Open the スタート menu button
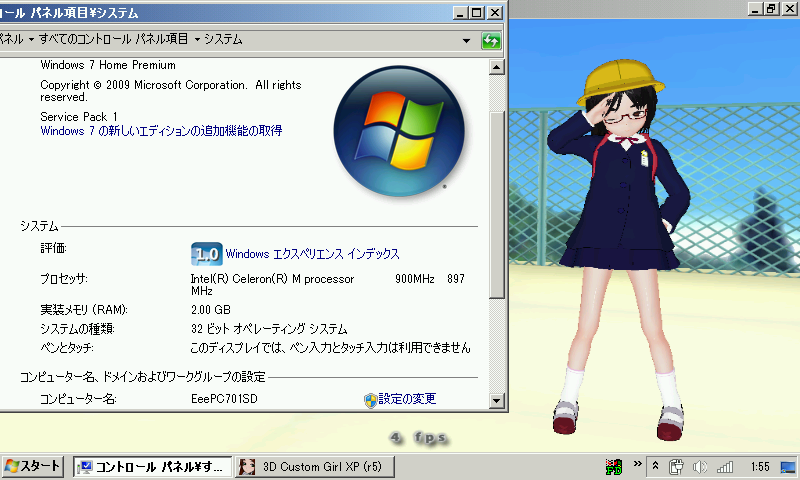The width and height of the screenshot is (800, 480). click(33, 467)
